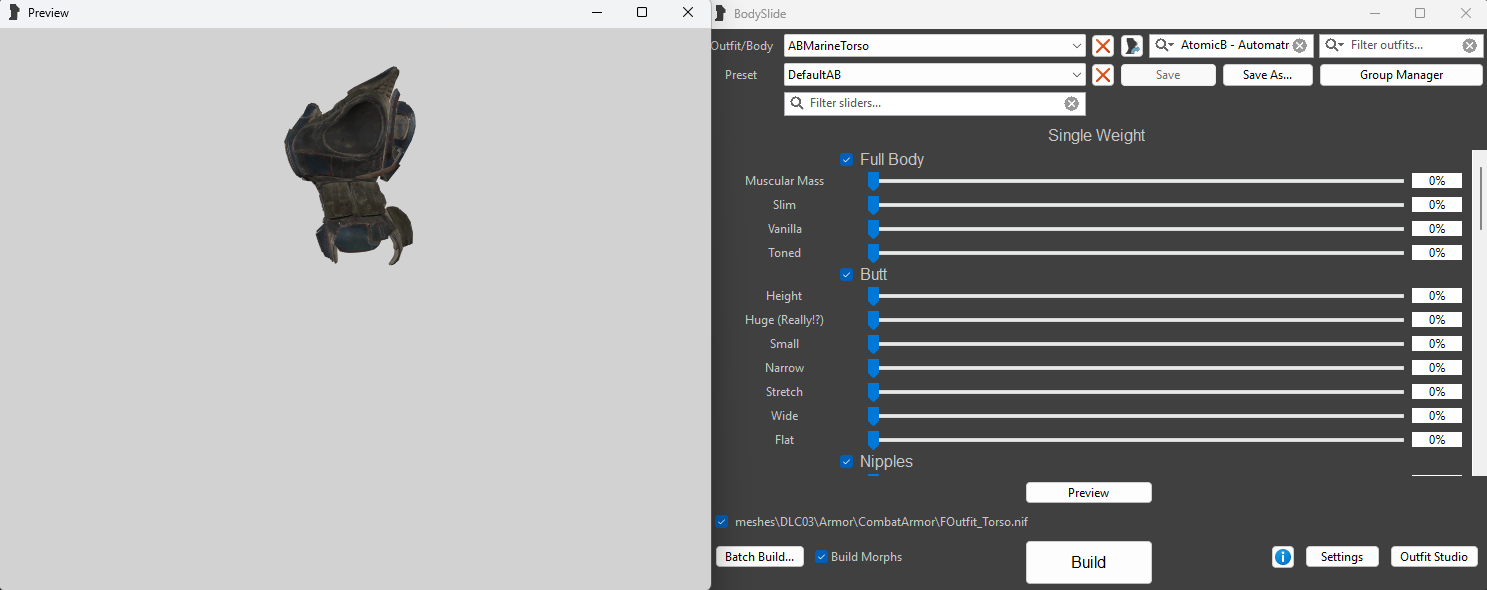
Task: Edit the Height percentage value box
Action: [x=1436, y=296]
